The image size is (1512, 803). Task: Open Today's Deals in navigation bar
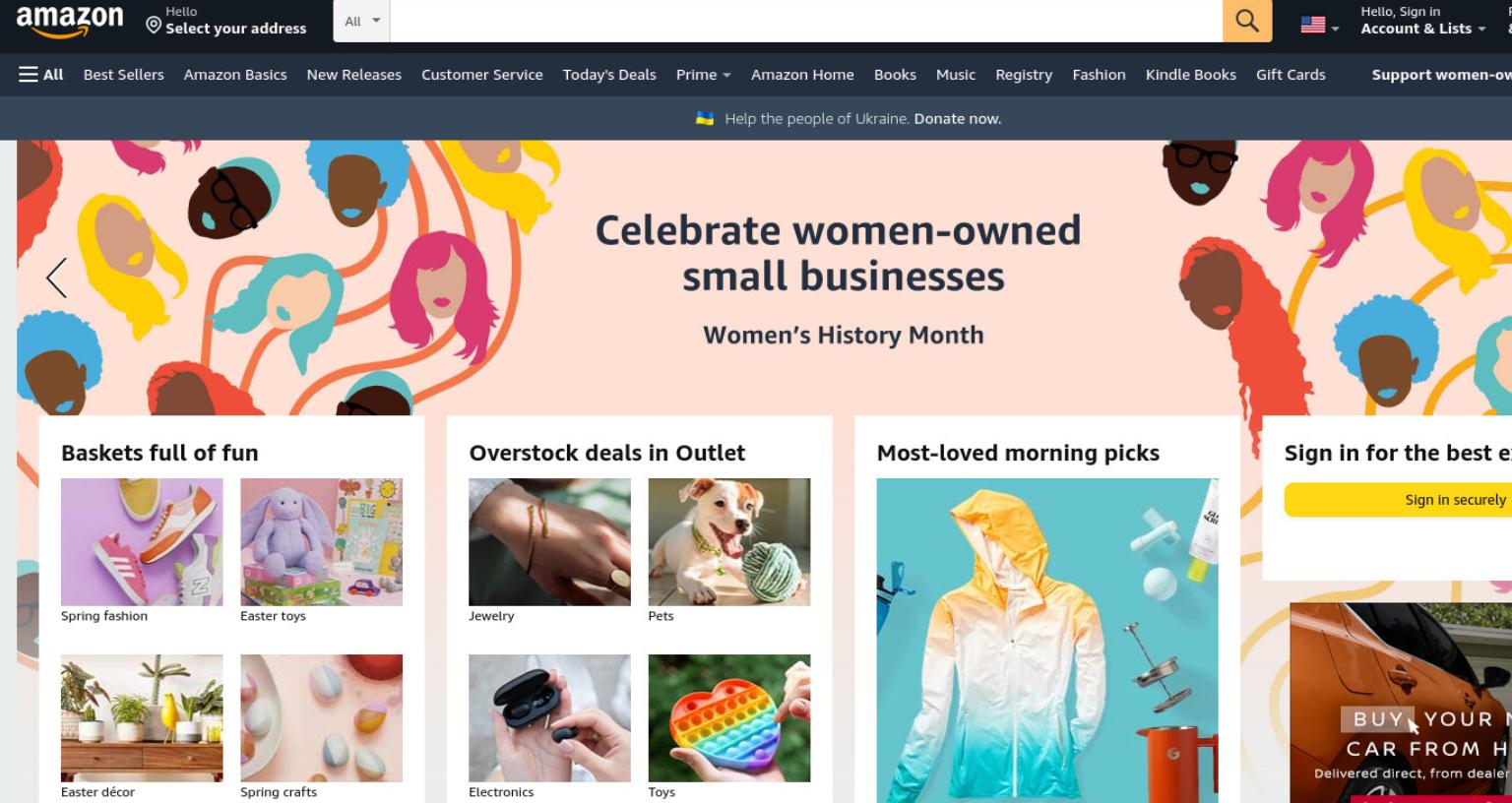pyautogui.click(x=609, y=75)
